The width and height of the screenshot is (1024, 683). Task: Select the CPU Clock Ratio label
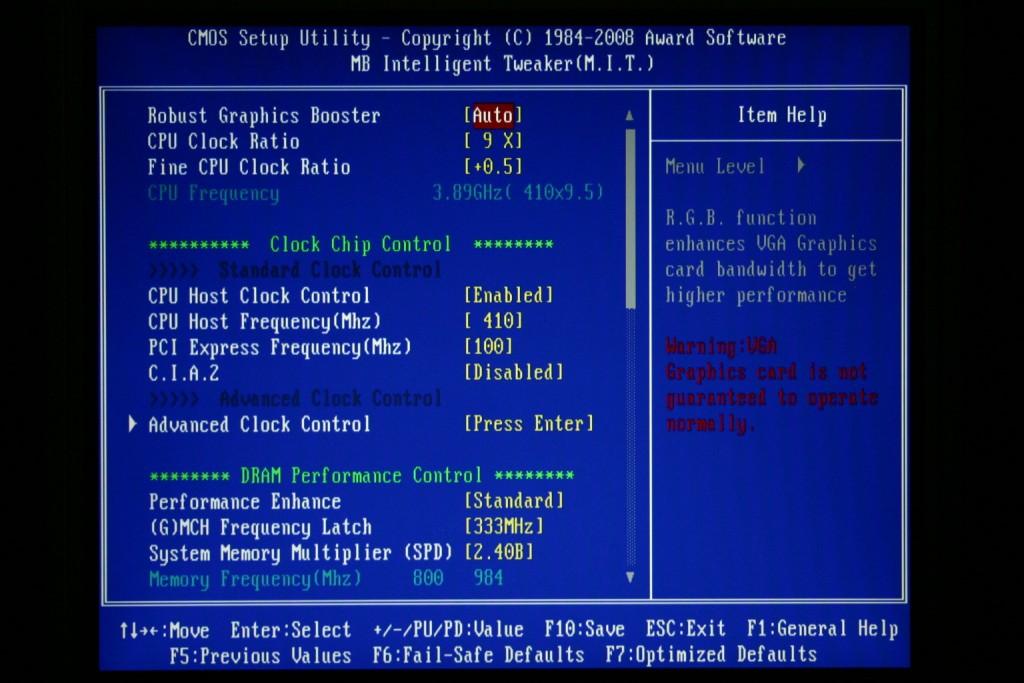(x=223, y=141)
